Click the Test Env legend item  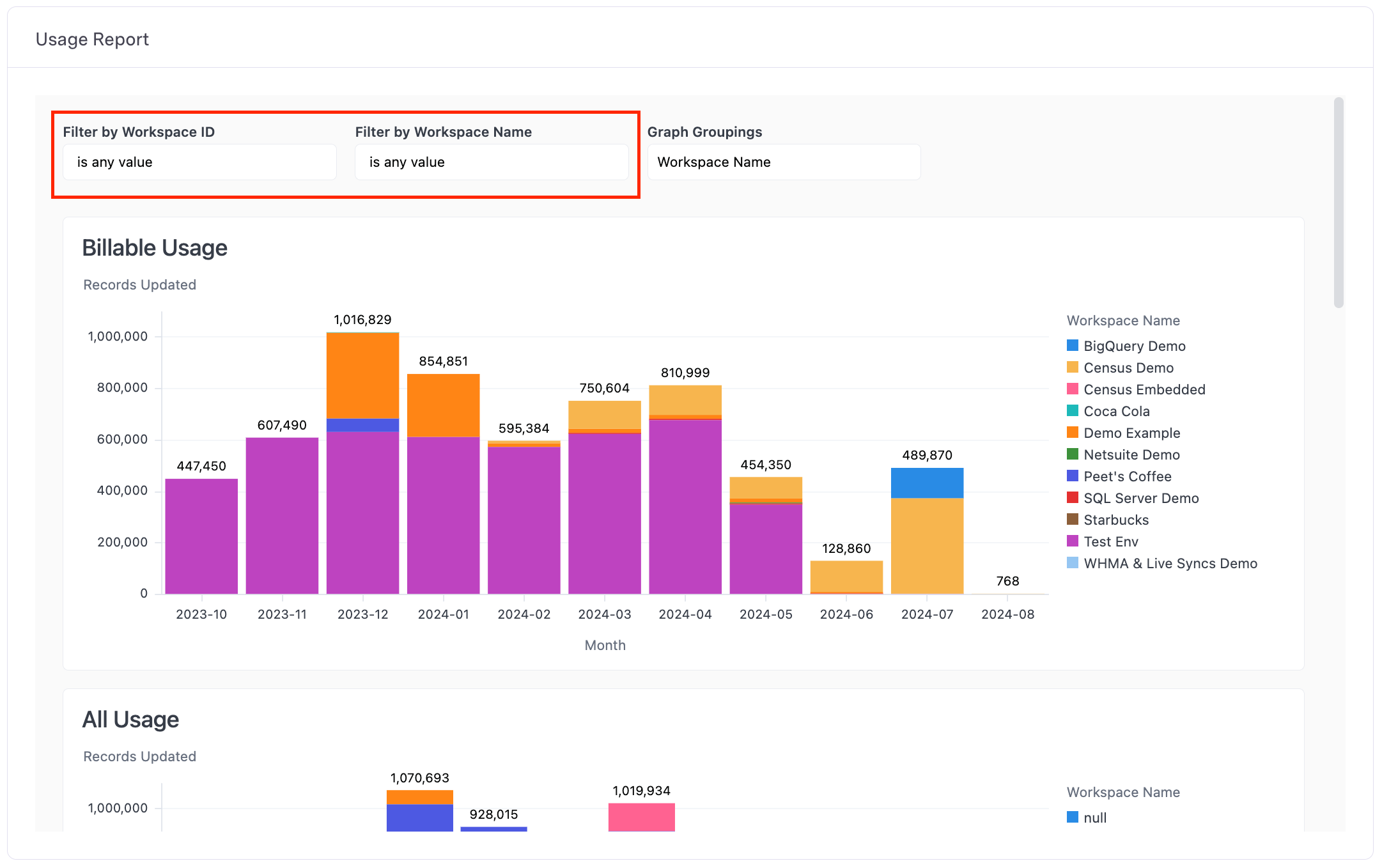(1110, 542)
